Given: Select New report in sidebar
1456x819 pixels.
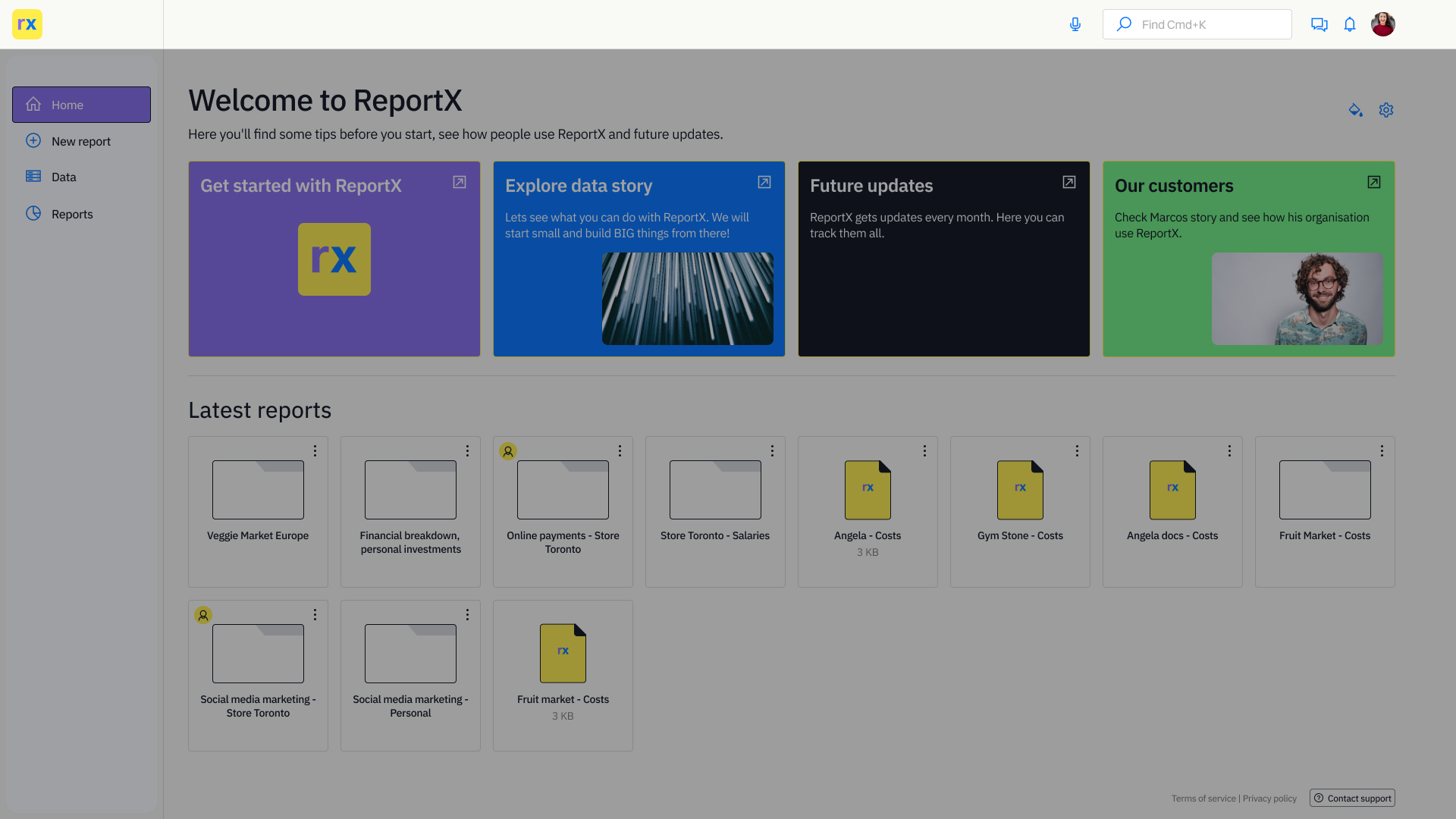Looking at the screenshot, I should [81, 141].
